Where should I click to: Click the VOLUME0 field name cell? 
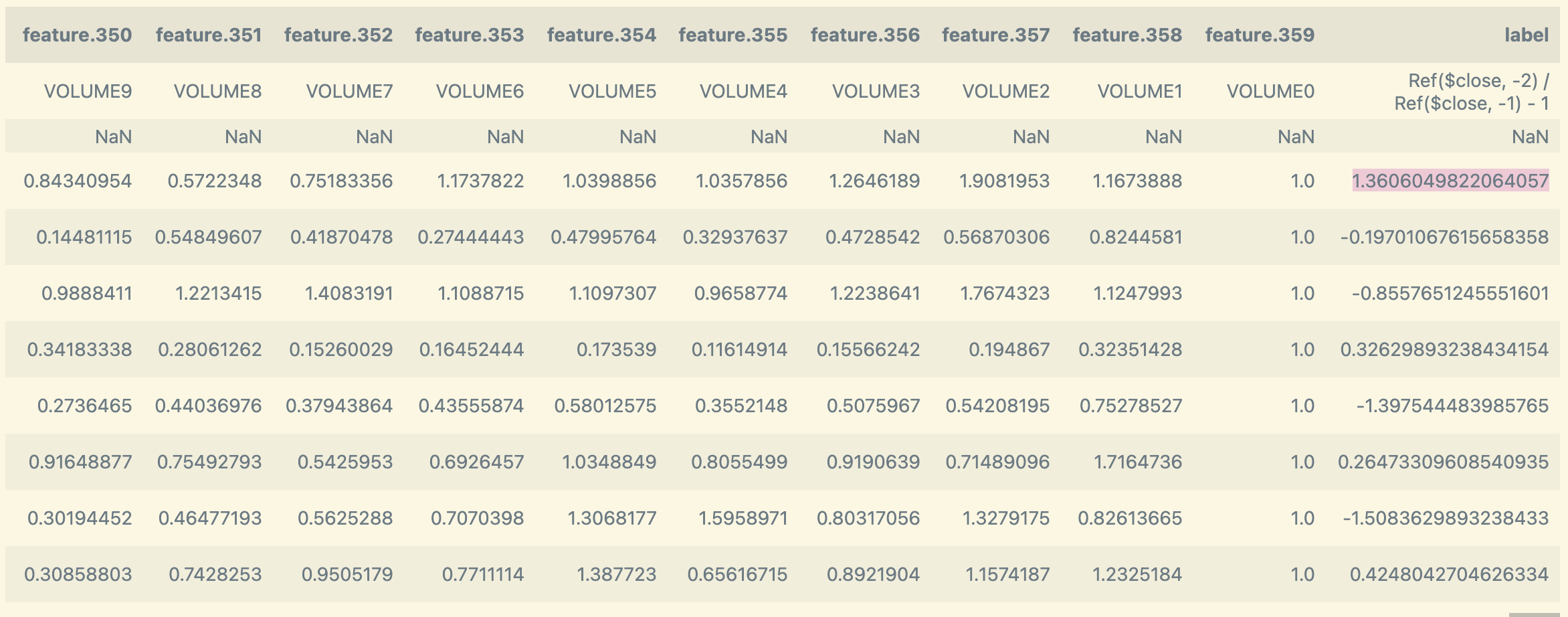[x=1270, y=90]
